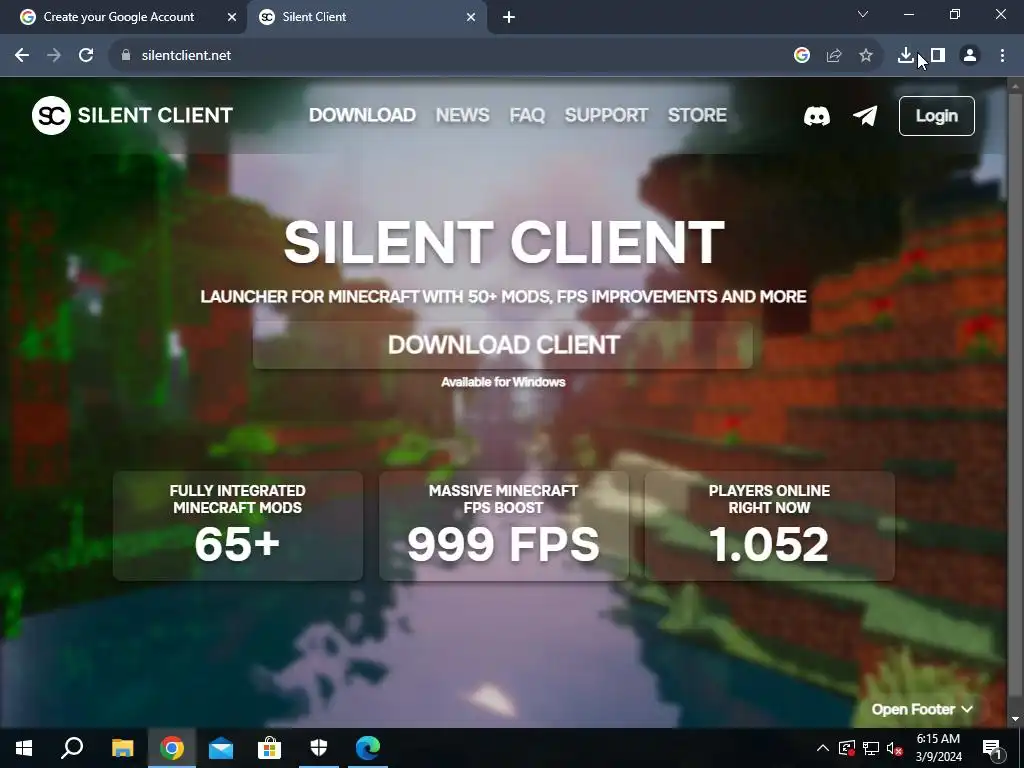Close the Silent Client tab
Viewport: 1024px width, 768px height.
pos(471,17)
